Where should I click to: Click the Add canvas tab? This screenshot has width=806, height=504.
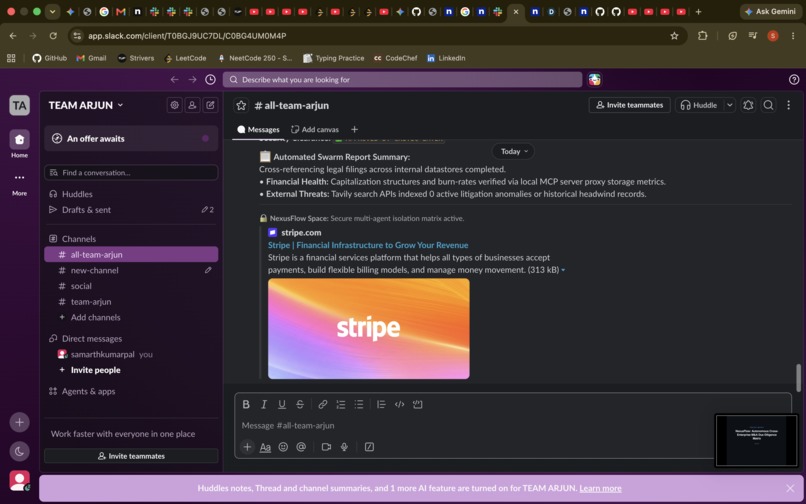click(315, 130)
